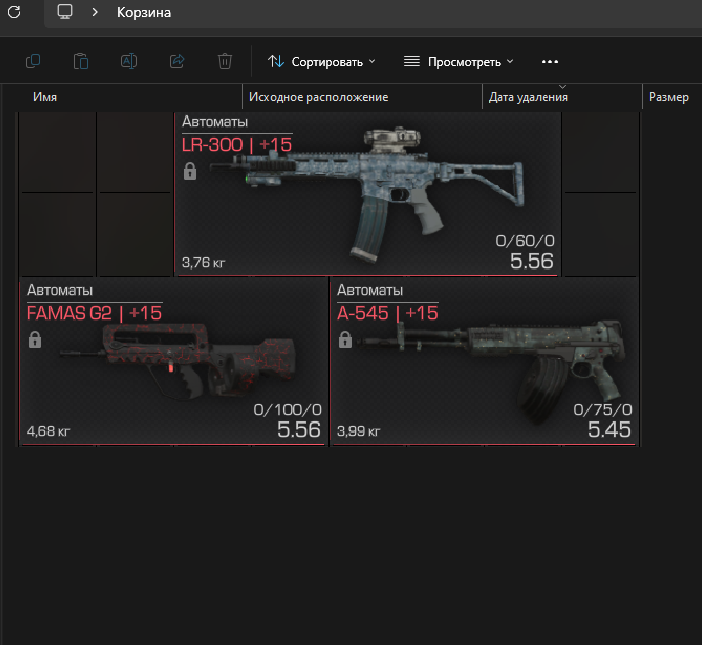The image size is (702, 645).
Task: Expand the breadcrumb chevron before Корзина
Action: [95, 13]
